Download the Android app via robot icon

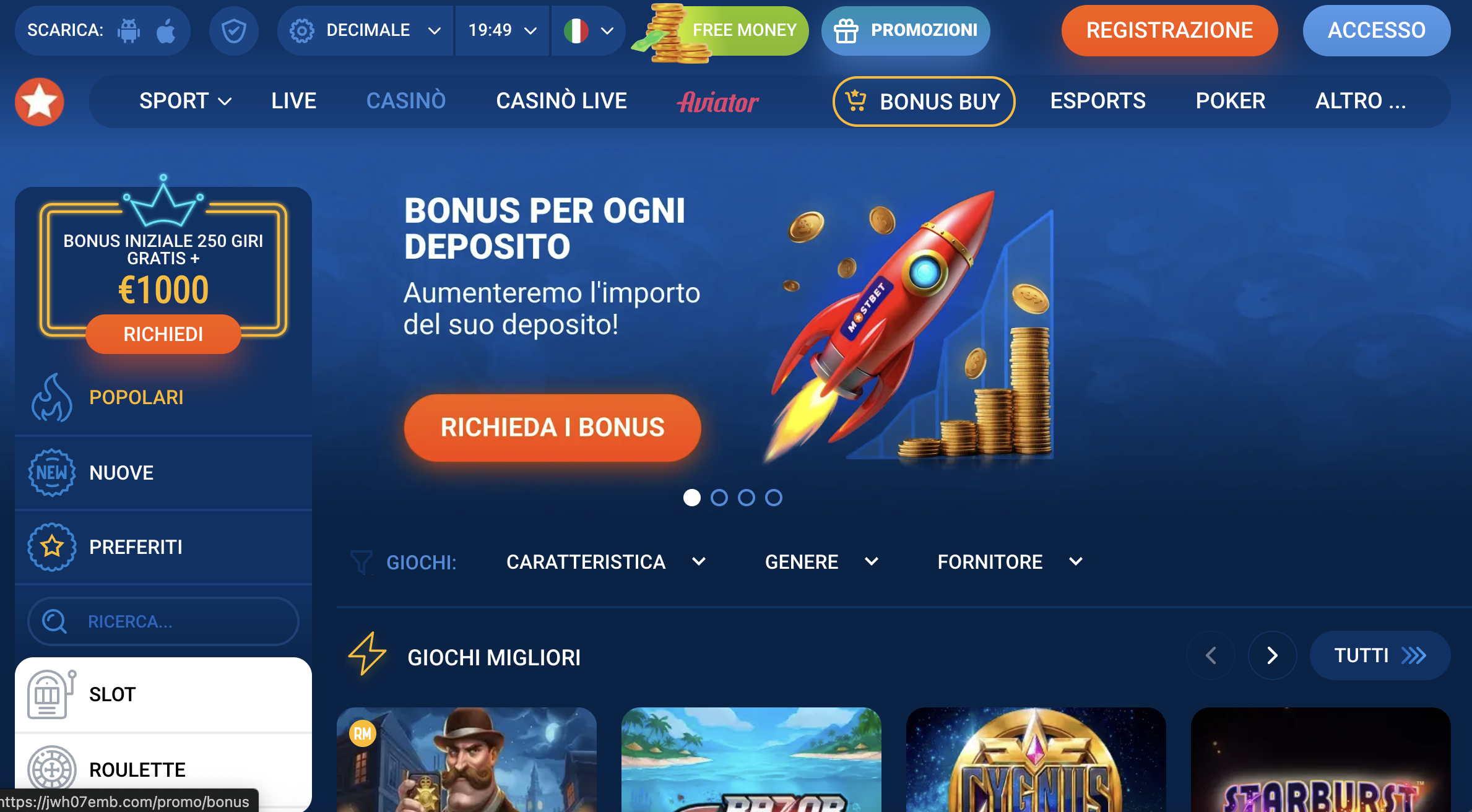(x=129, y=30)
